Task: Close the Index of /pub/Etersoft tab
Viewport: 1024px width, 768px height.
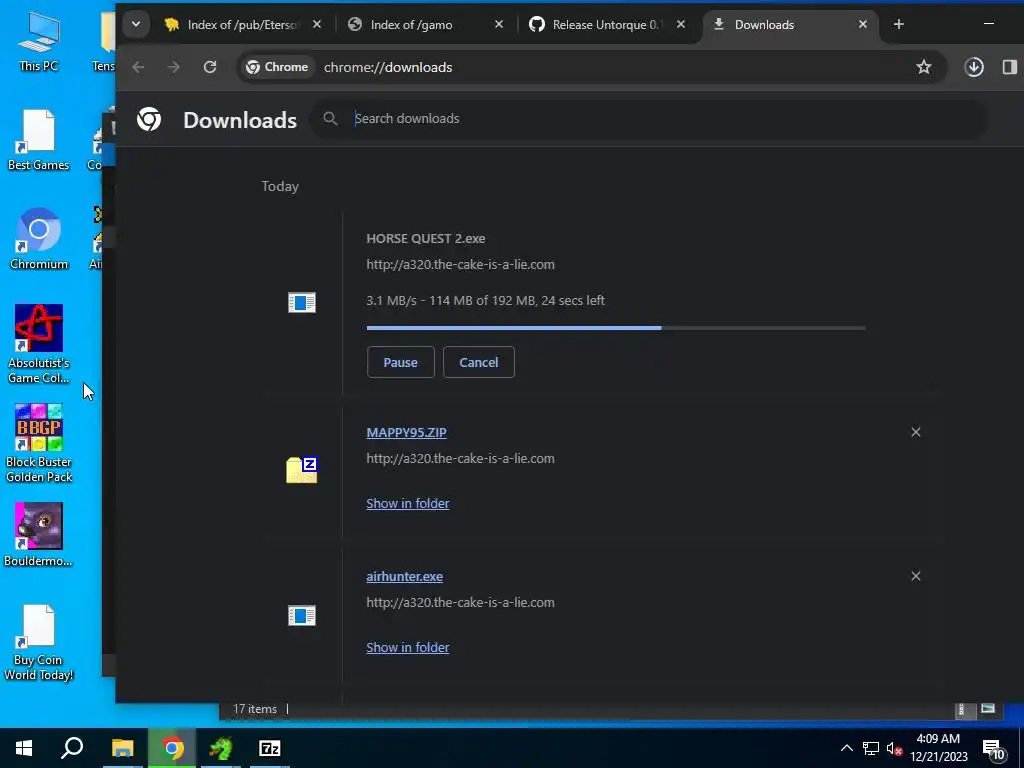Action: [317, 25]
